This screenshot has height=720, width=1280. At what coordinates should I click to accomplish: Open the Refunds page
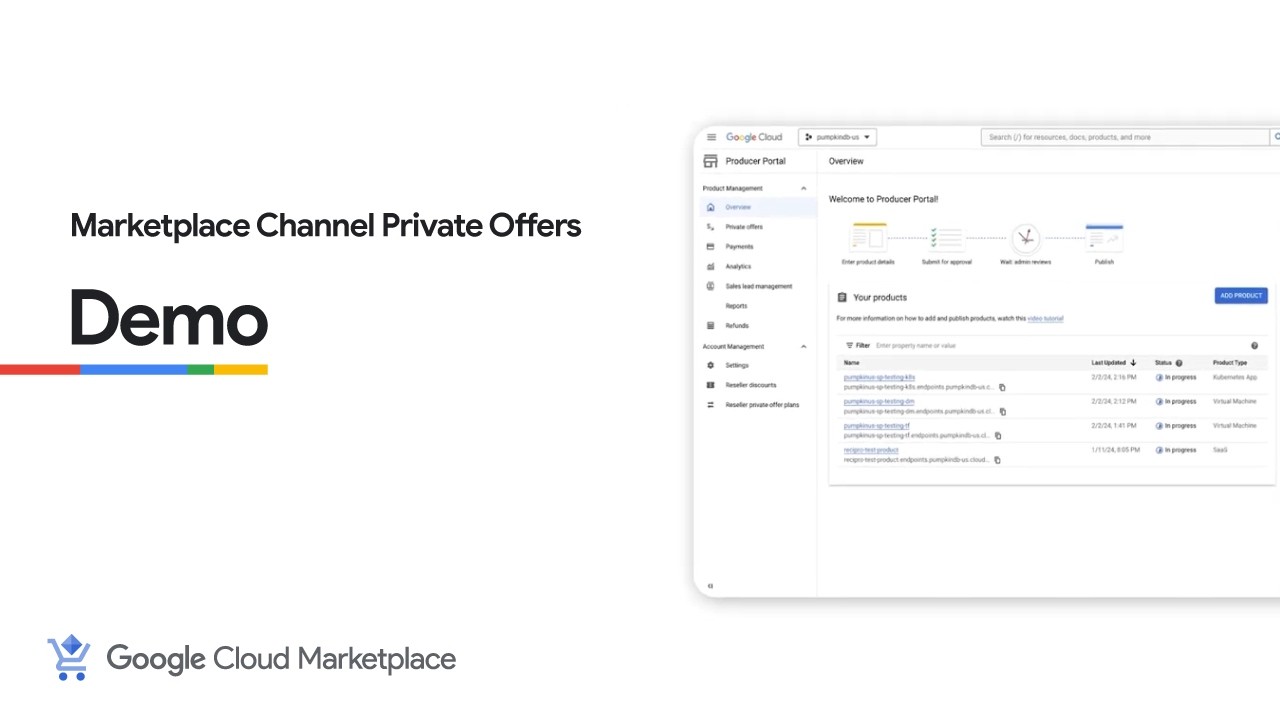[737, 326]
